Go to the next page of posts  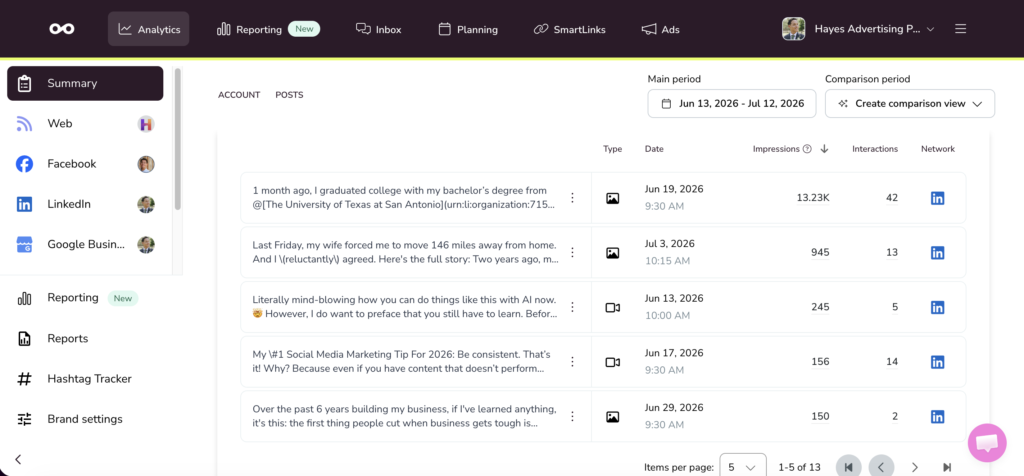click(914, 467)
